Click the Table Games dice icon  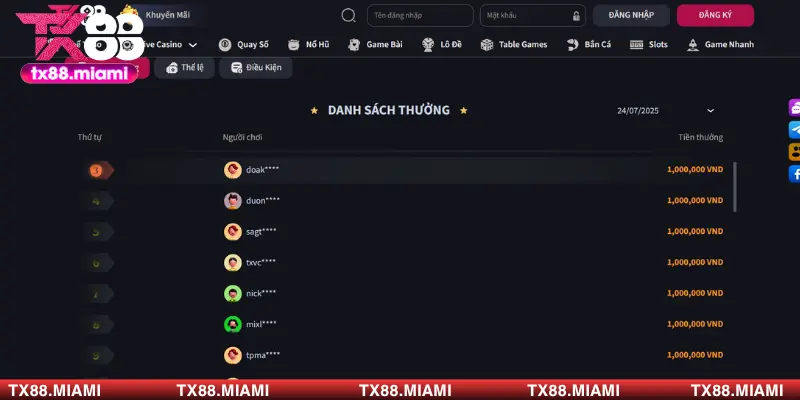coord(487,44)
